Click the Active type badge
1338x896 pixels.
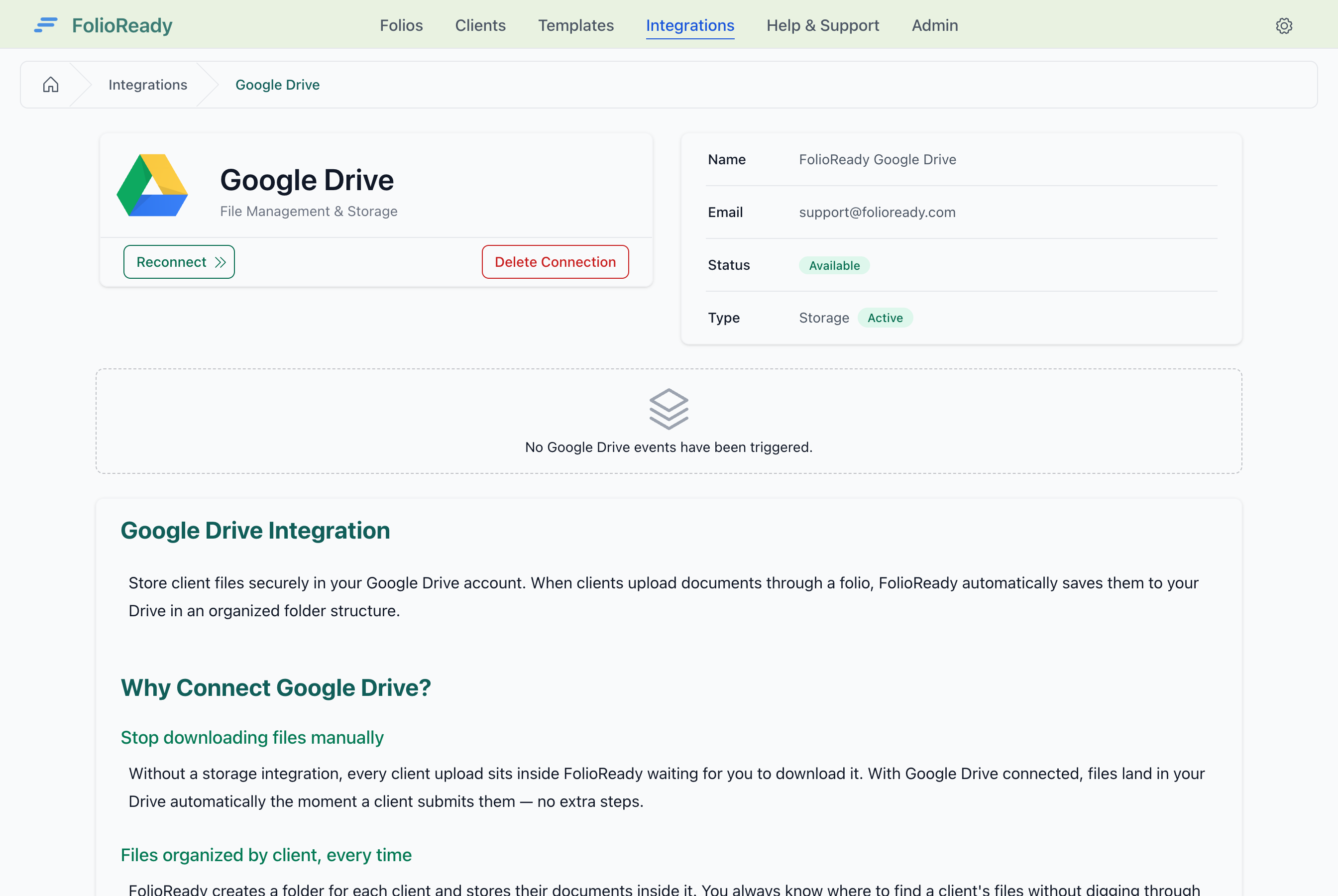(x=885, y=318)
